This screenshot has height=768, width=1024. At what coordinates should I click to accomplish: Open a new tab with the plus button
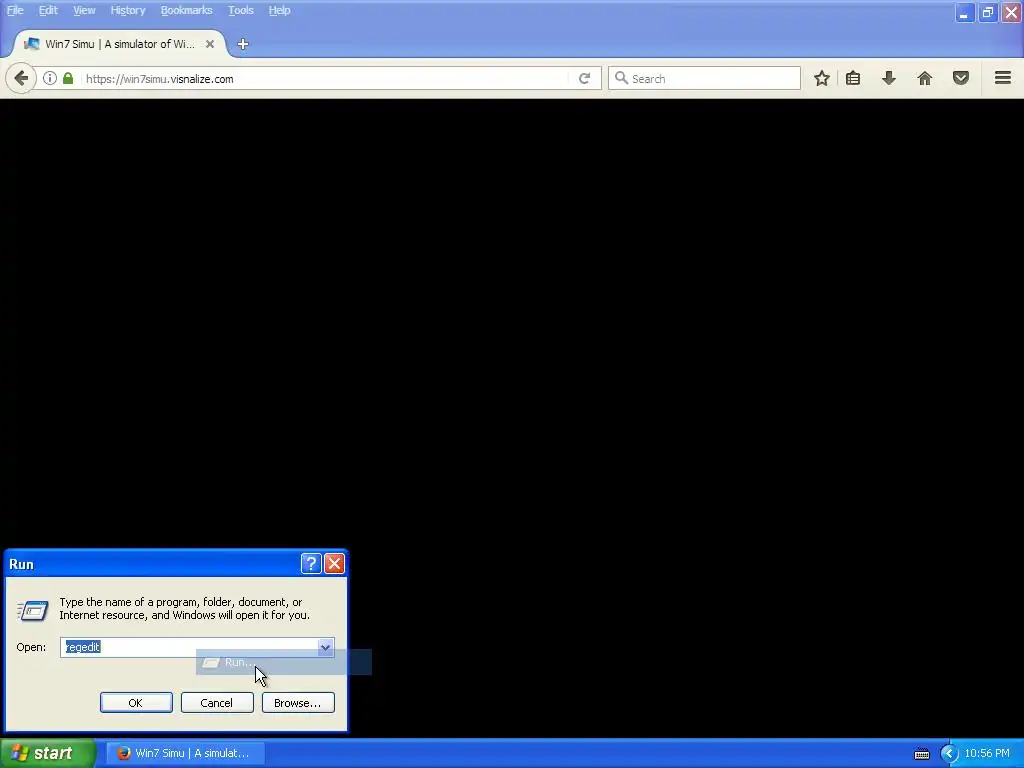(243, 44)
